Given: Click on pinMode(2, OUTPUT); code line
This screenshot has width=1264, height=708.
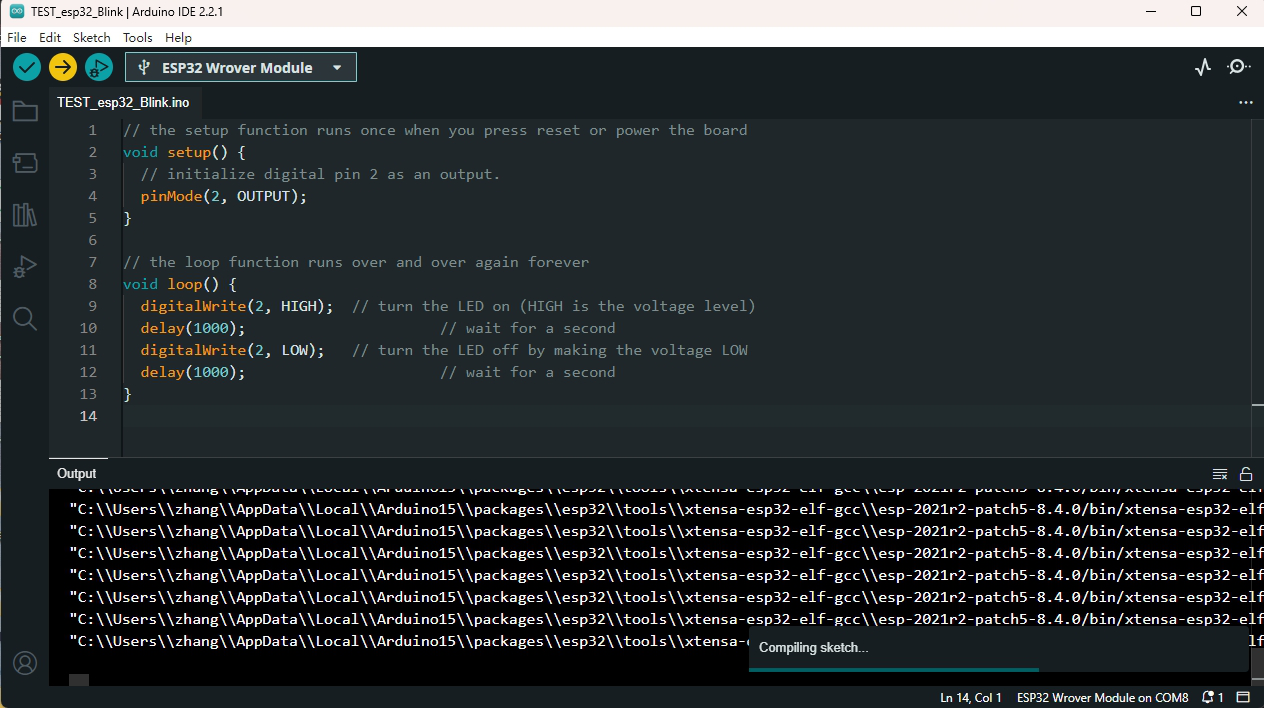Looking at the screenshot, I should point(224,196).
